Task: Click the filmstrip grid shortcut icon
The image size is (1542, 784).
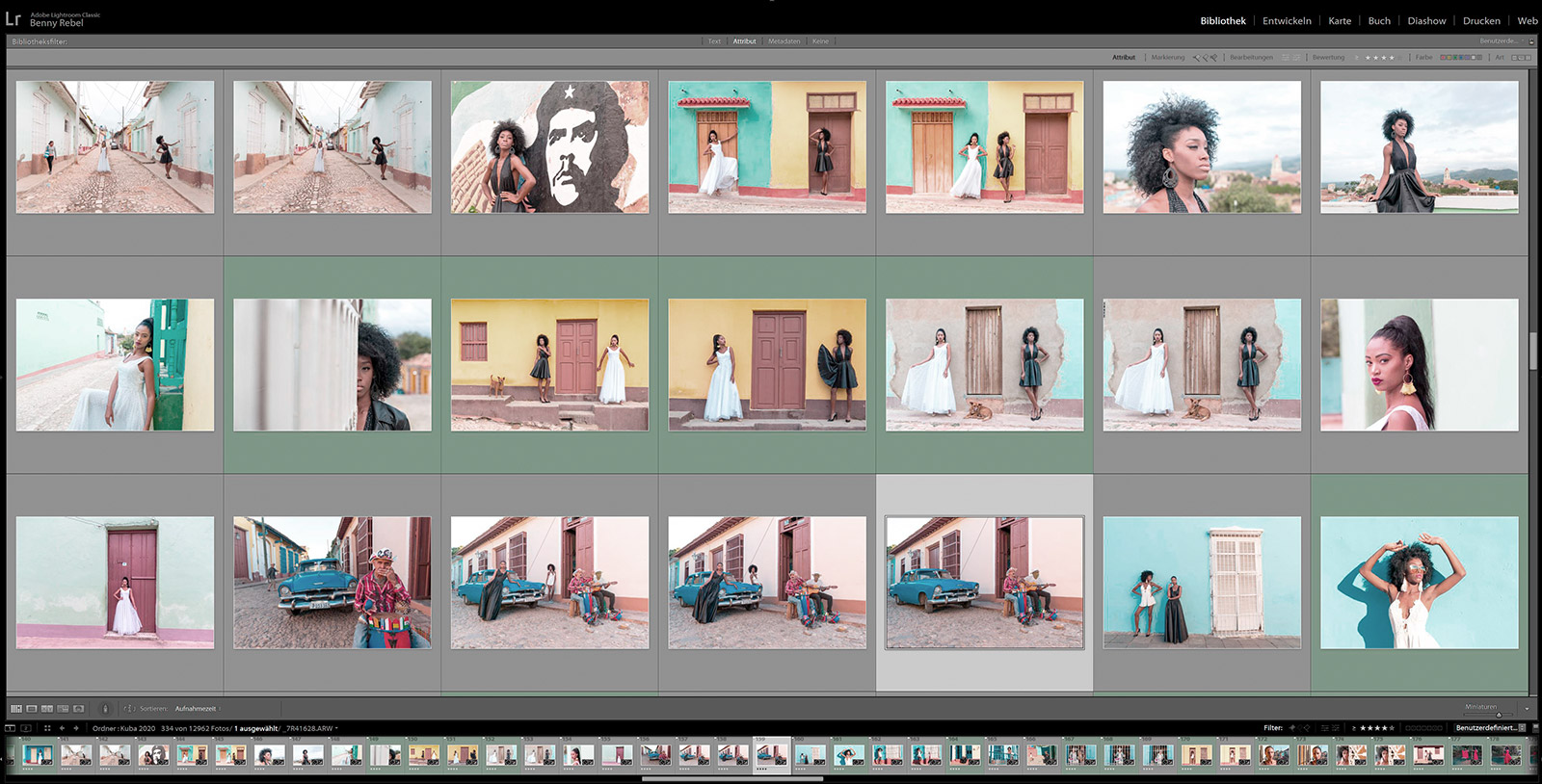Action: 47,728
